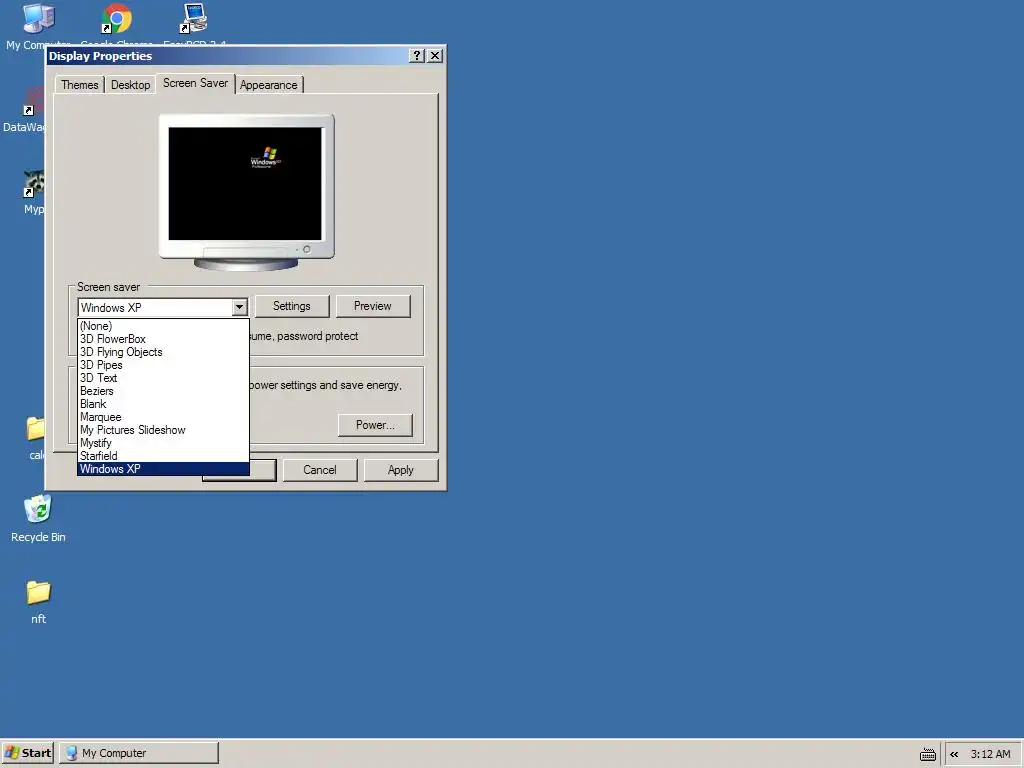Pick 3D Flying Objects from the list

pos(163,352)
